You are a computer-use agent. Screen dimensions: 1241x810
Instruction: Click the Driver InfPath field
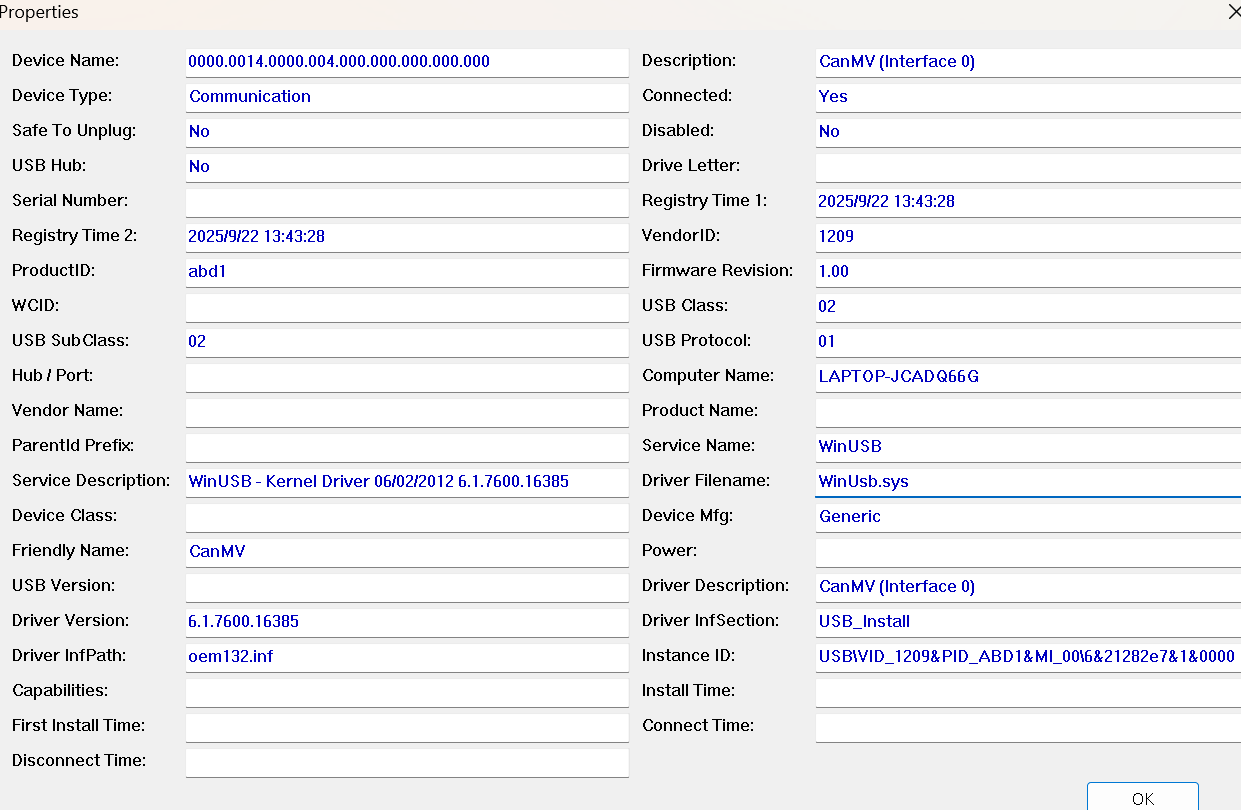tap(406, 657)
